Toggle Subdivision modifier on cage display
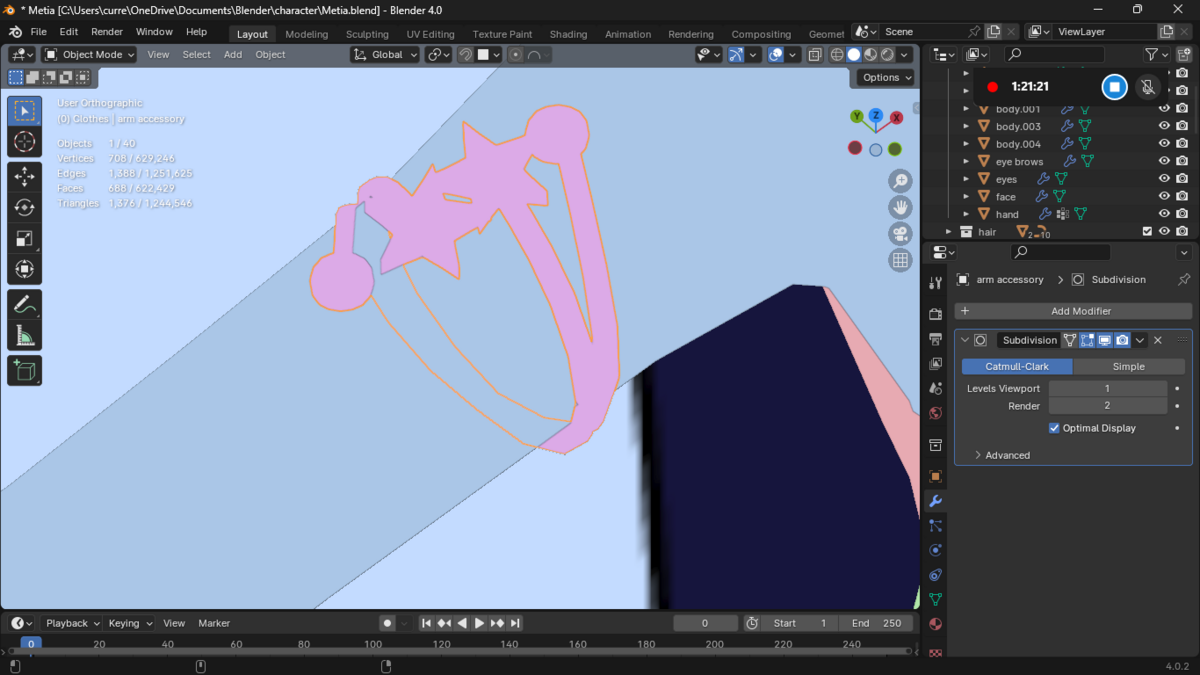Image resolution: width=1200 pixels, height=675 pixels. click(1070, 340)
